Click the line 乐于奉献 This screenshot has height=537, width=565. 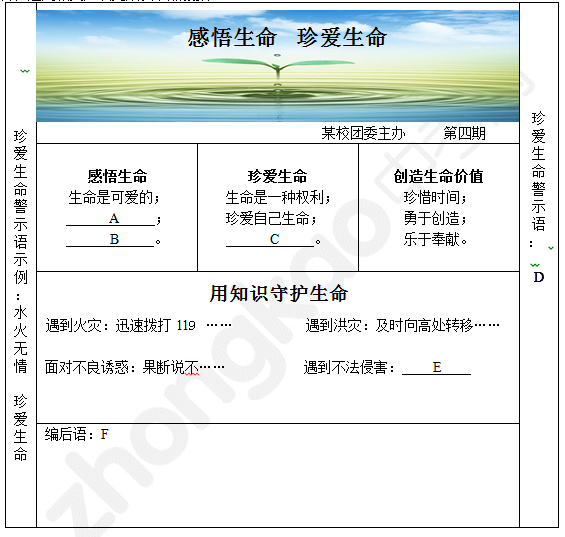(435, 239)
